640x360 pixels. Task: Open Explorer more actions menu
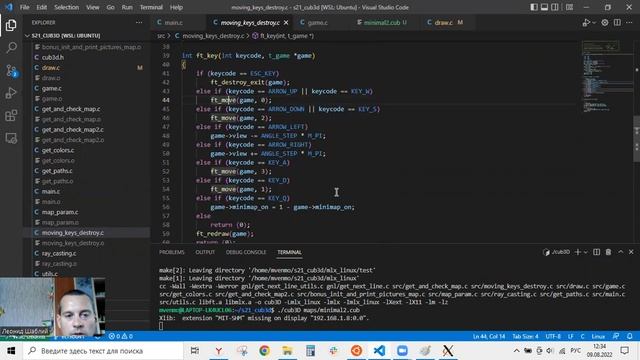pos(139,23)
